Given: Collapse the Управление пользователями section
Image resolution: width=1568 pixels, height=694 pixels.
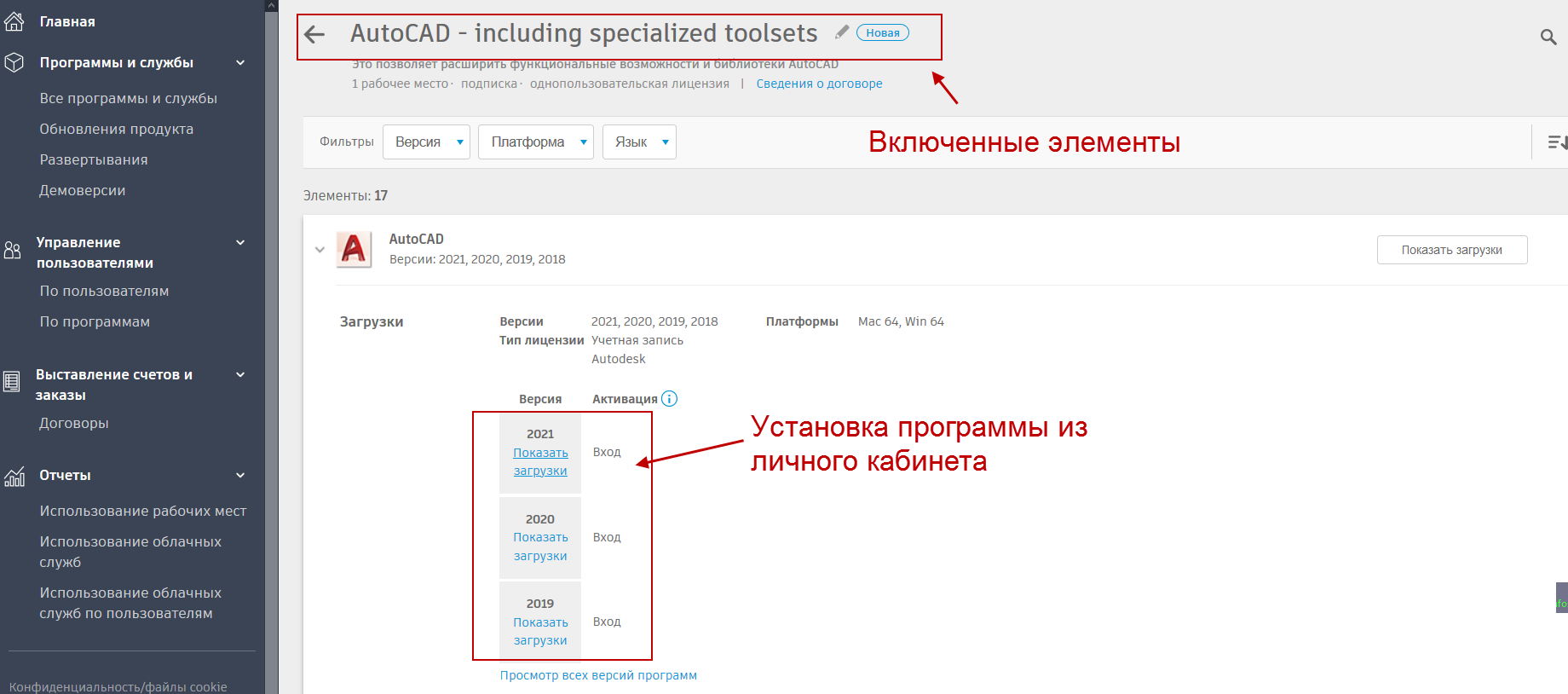Looking at the screenshot, I should [x=240, y=243].
